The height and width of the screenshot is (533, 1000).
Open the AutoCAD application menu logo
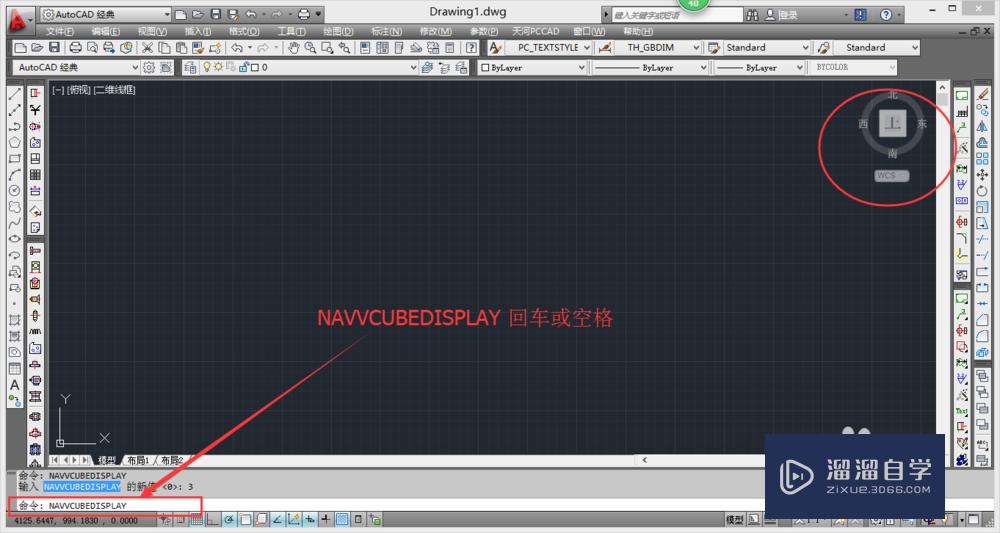(18, 20)
